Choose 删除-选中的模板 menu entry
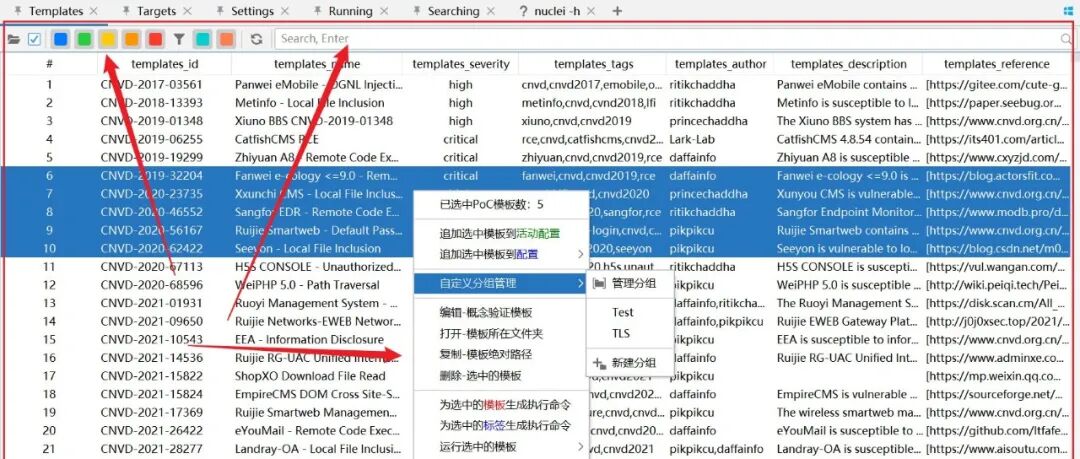Viewport: 1080px width, 459px height. (x=501, y=376)
